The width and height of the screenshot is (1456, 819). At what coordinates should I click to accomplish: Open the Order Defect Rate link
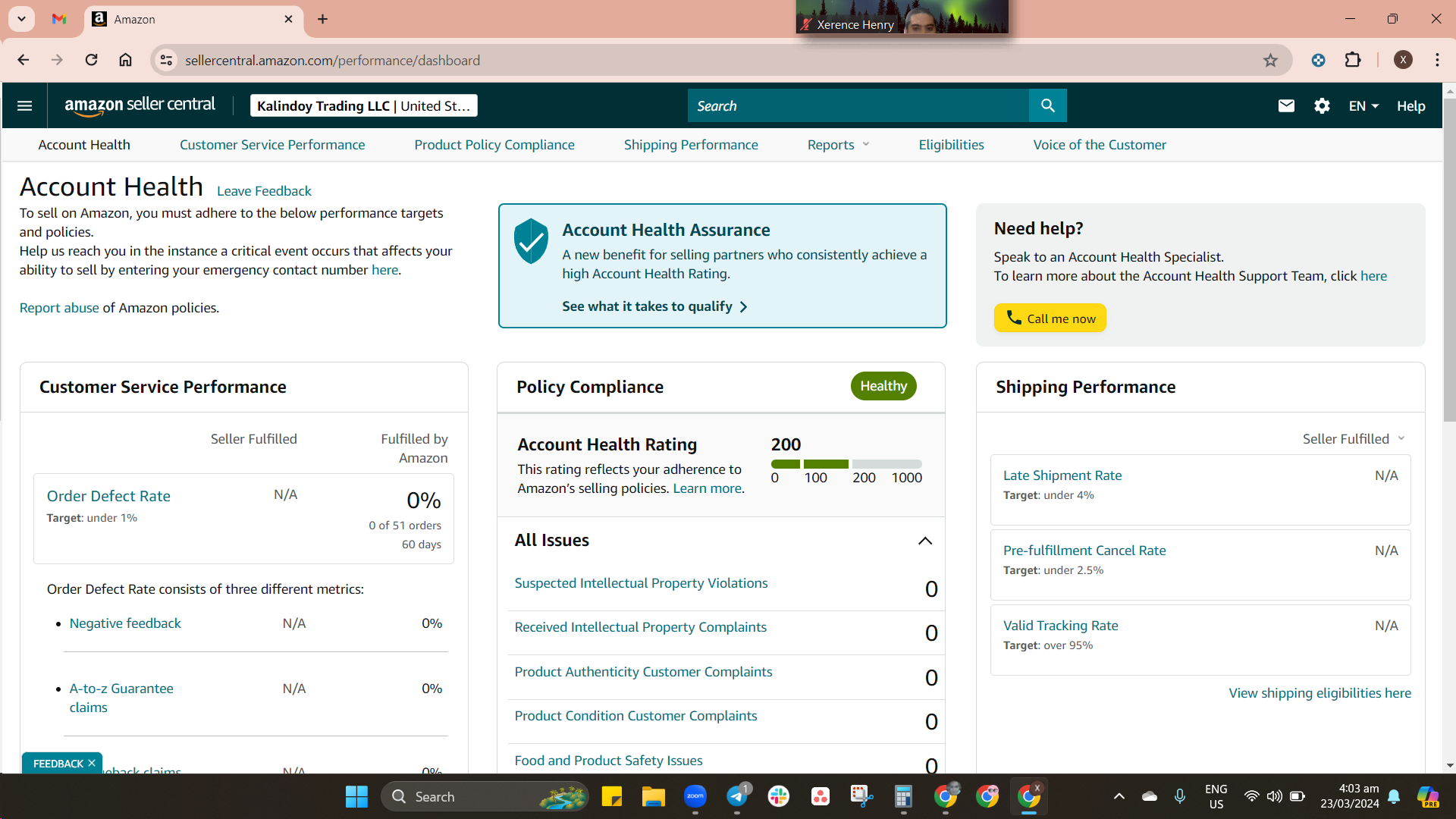(x=108, y=496)
